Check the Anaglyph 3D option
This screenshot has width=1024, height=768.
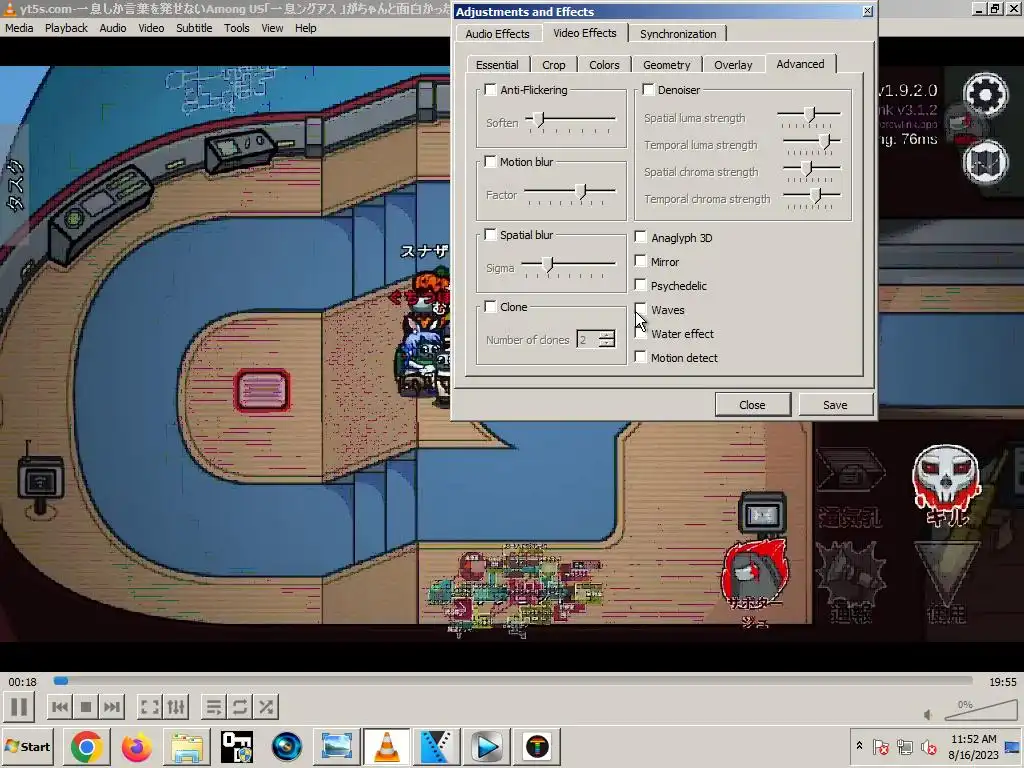coord(641,237)
